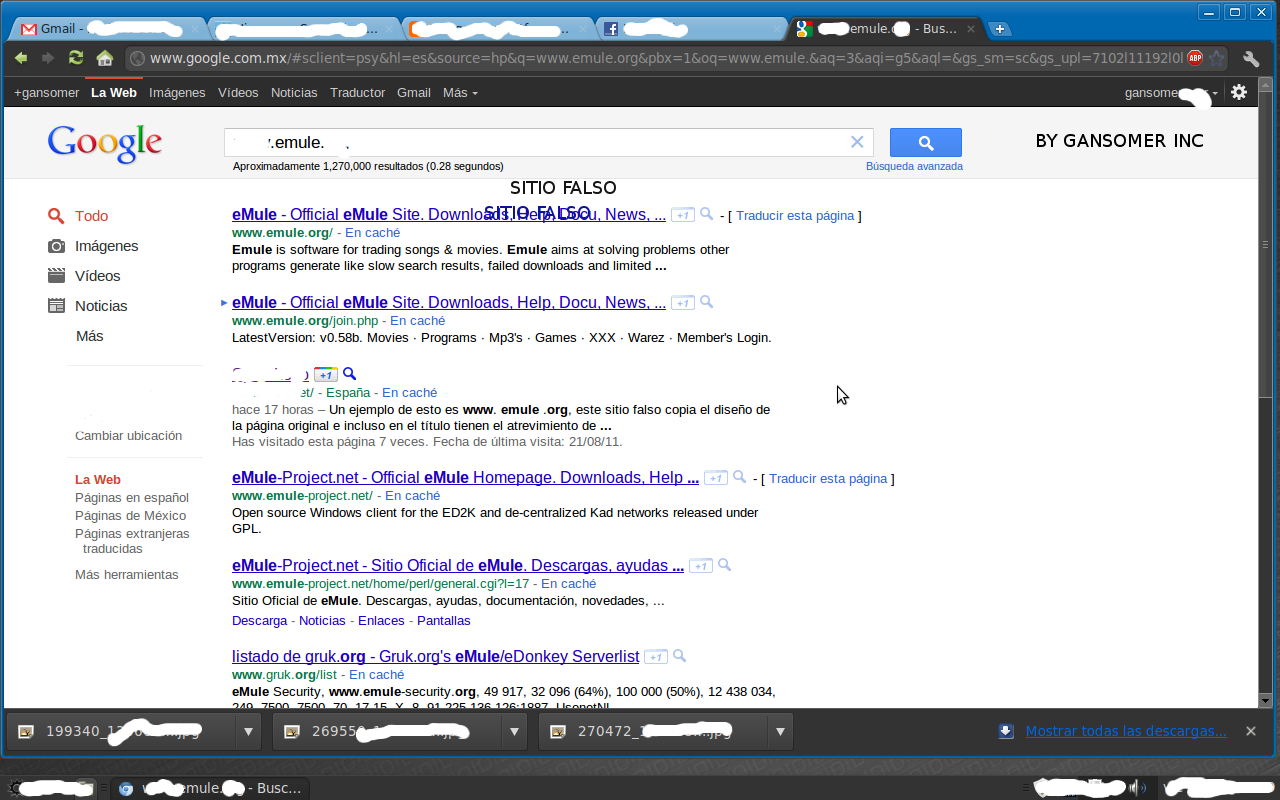Open a new browser tab with the plus icon
The height and width of the screenshot is (800, 1280).
coord(999,29)
